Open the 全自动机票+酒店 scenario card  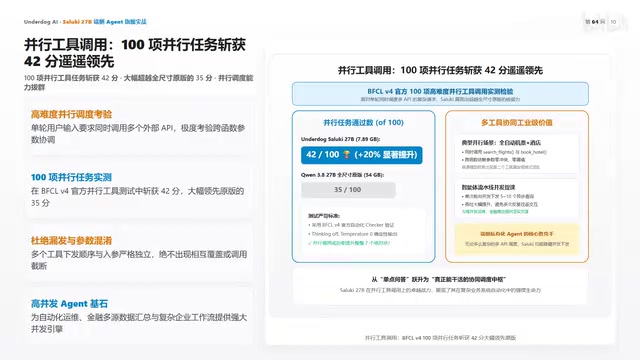[517, 154]
